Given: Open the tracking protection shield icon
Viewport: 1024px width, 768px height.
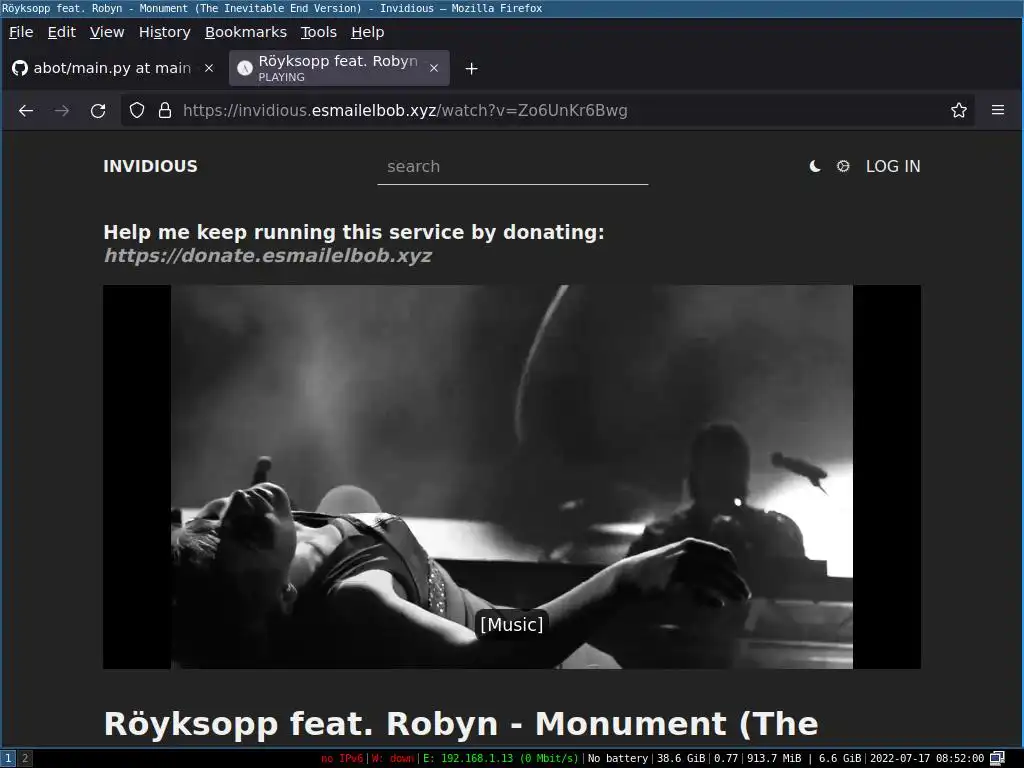Looking at the screenshot, I should pos(136,110).
